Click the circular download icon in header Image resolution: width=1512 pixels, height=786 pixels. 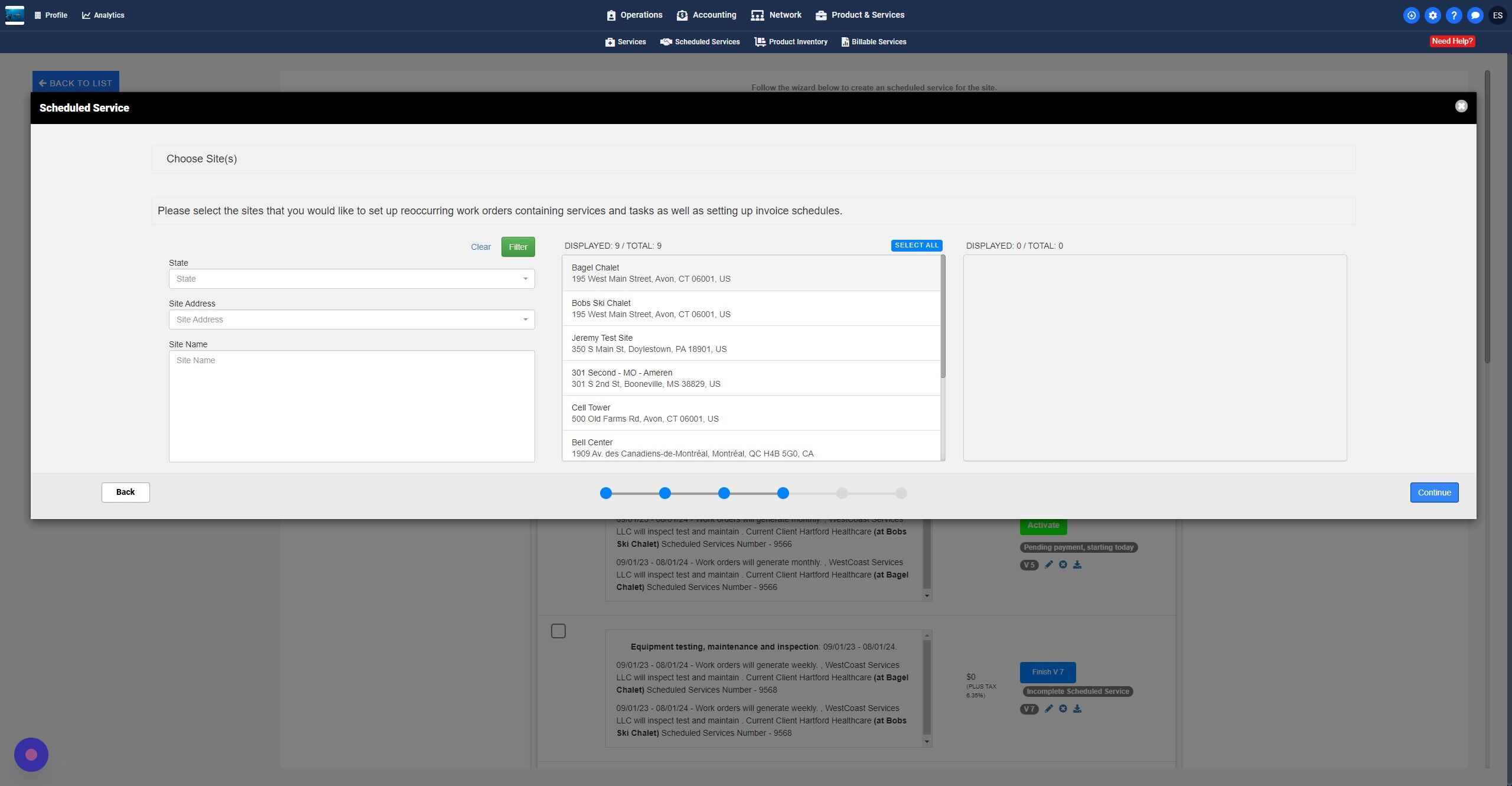tap(1411, 15)
